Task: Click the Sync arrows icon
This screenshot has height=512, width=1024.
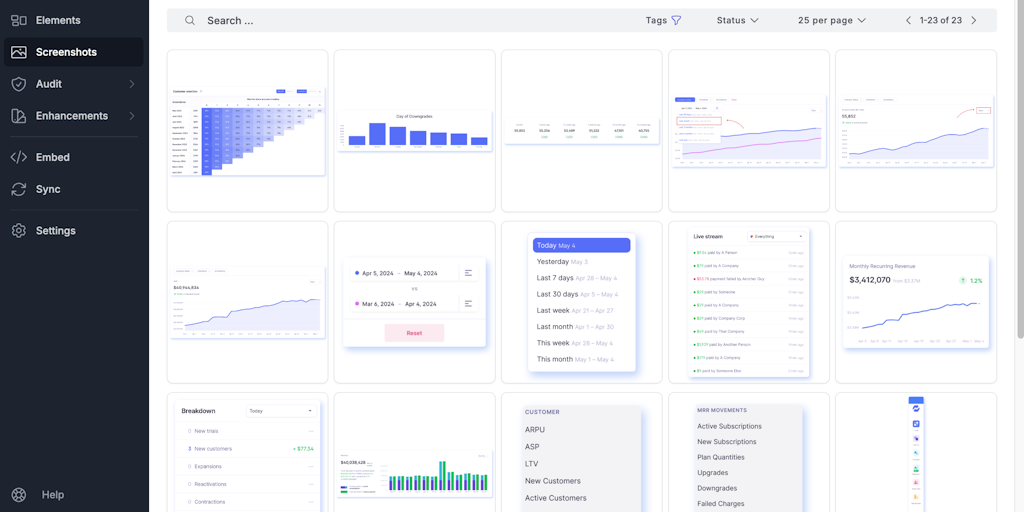Action: [x=18, y=189]
